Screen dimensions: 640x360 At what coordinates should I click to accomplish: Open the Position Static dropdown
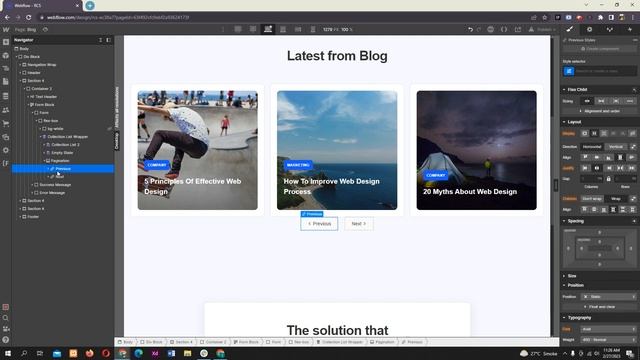(x=609, y=297)
